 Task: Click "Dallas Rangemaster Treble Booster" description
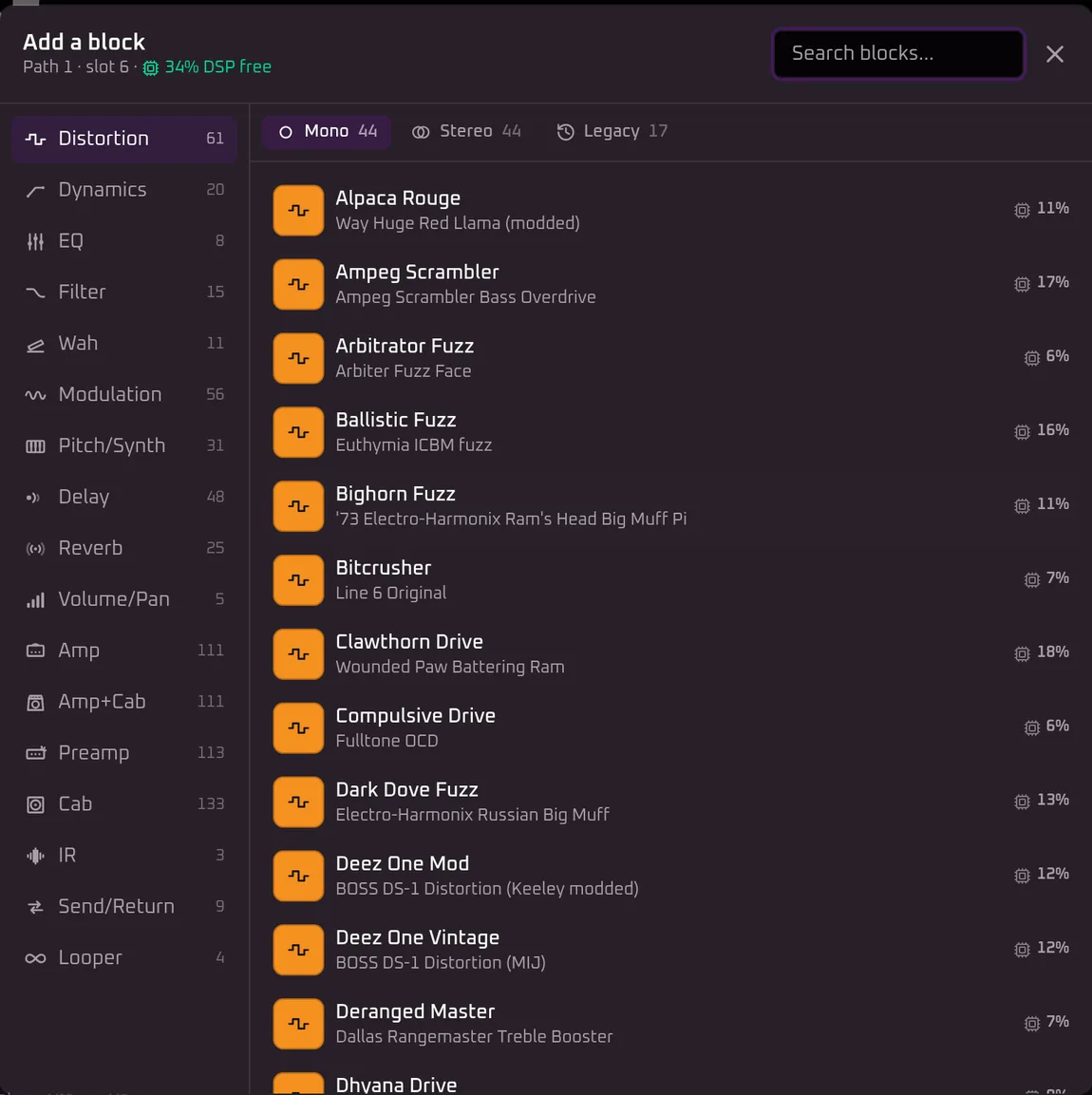coord(474,1037)
